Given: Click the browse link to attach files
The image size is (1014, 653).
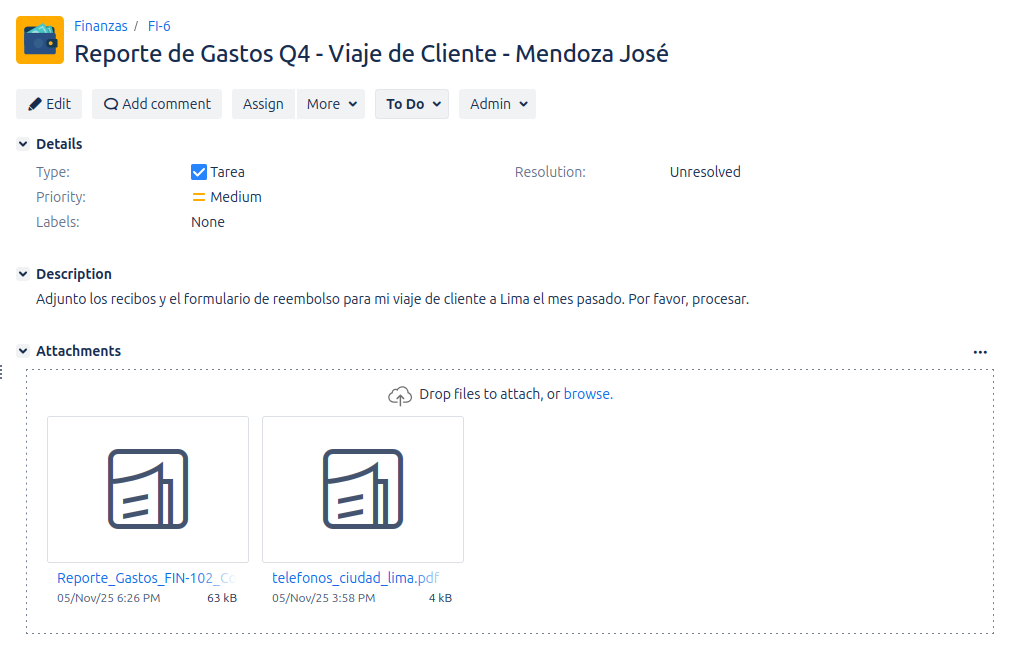Looking at the screenshot, I should point(588,394).
